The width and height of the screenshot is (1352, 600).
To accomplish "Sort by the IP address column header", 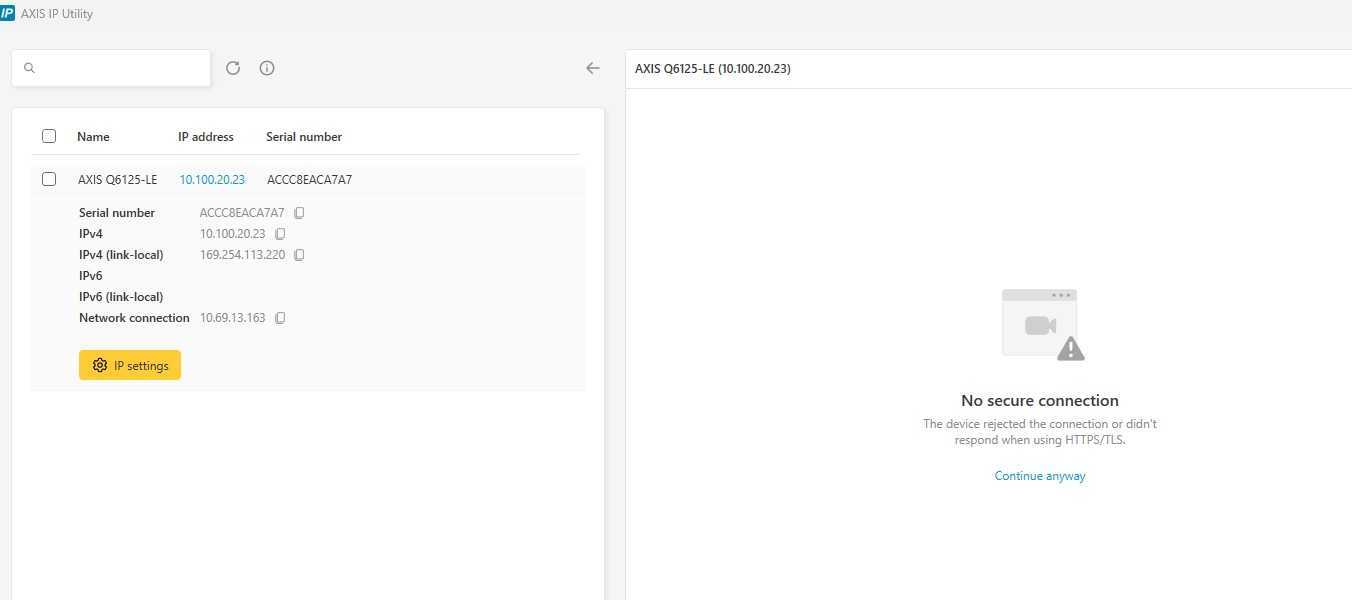I will [x=205, y=137].
